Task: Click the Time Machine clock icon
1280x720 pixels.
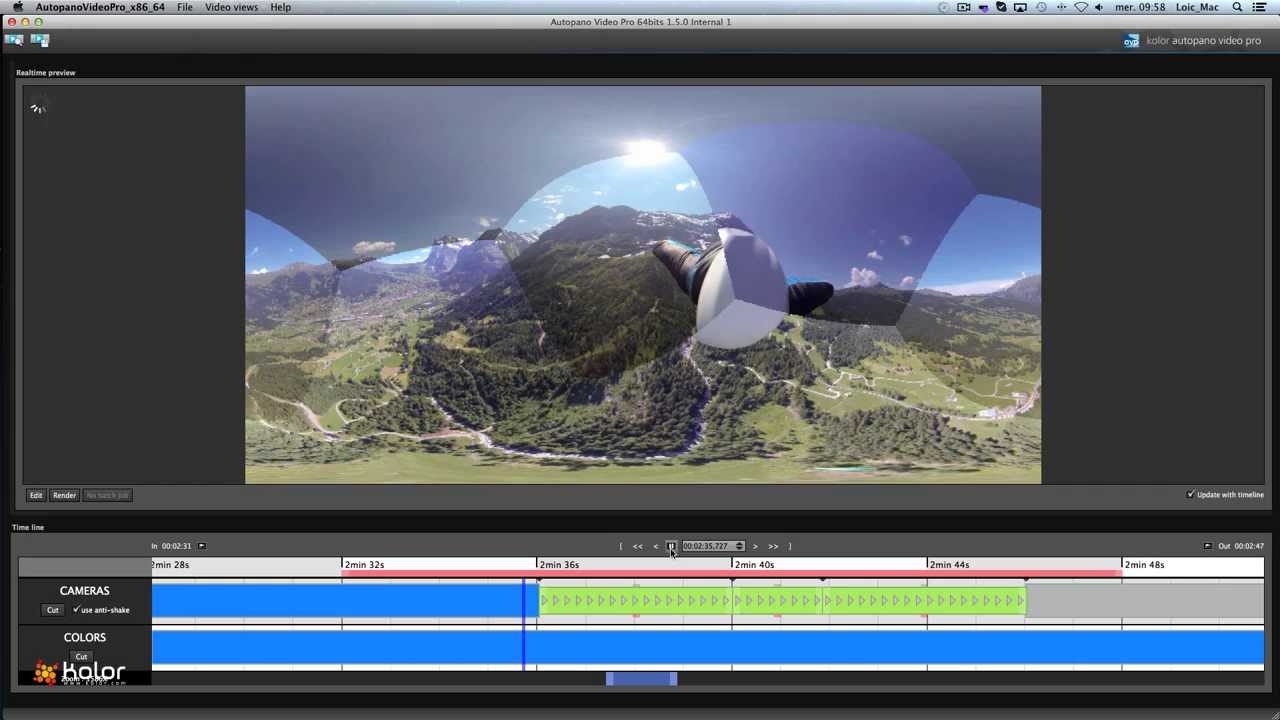Action: coord(1041,7)
